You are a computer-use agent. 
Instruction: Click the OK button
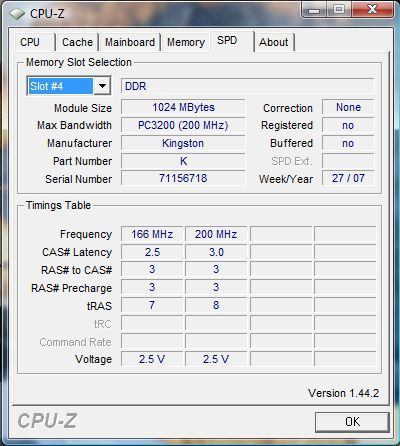click(352, 422)
